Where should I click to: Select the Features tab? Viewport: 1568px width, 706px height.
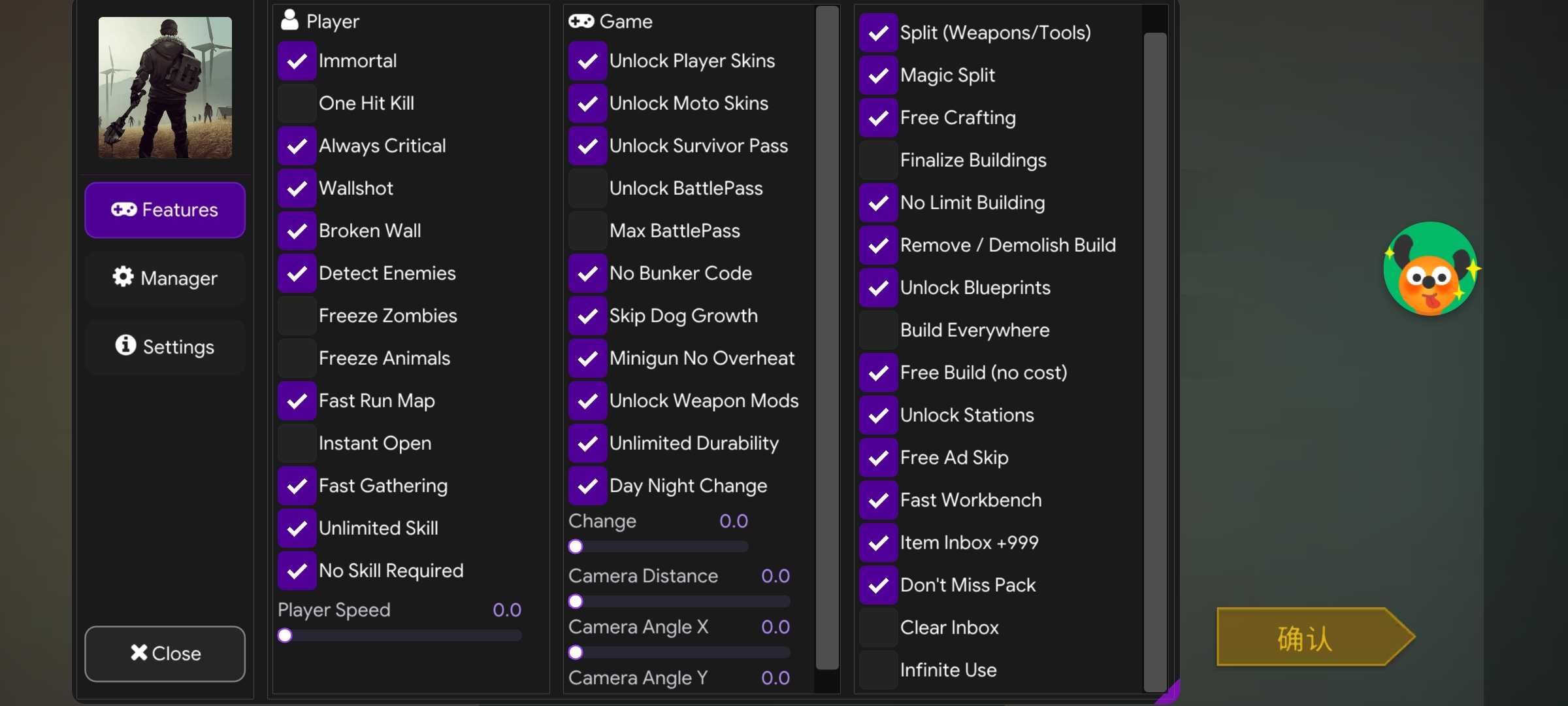(165, 210)
